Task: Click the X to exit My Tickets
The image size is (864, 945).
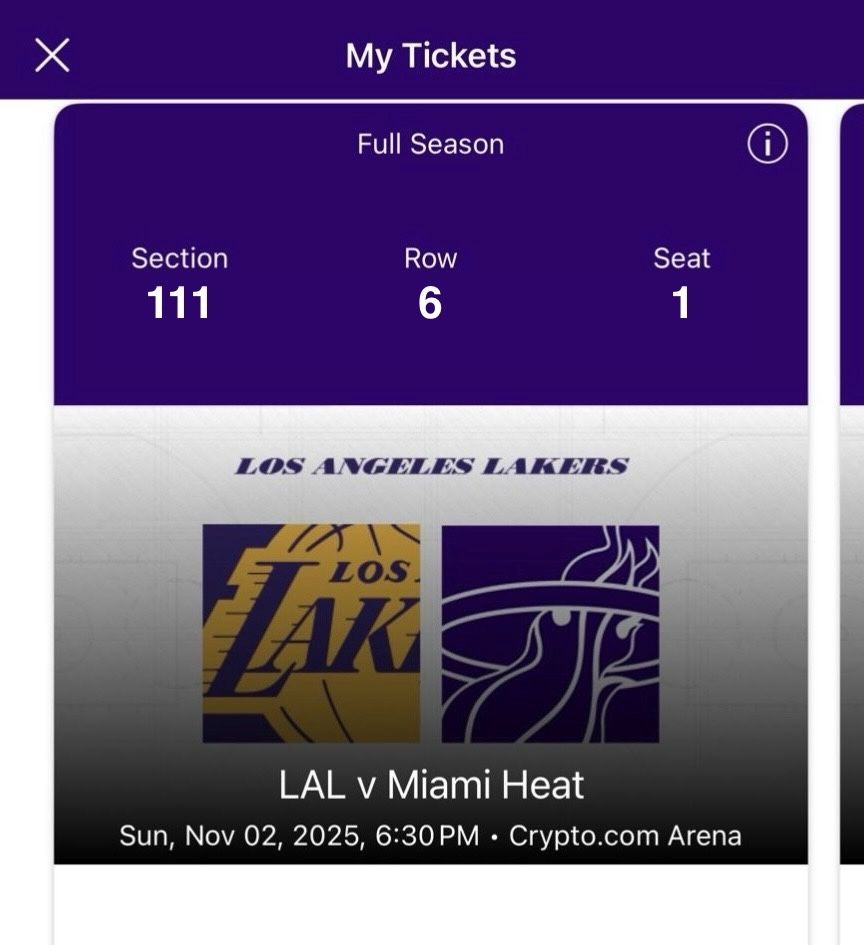Action: pyautogui.click(x=53, y=55)
